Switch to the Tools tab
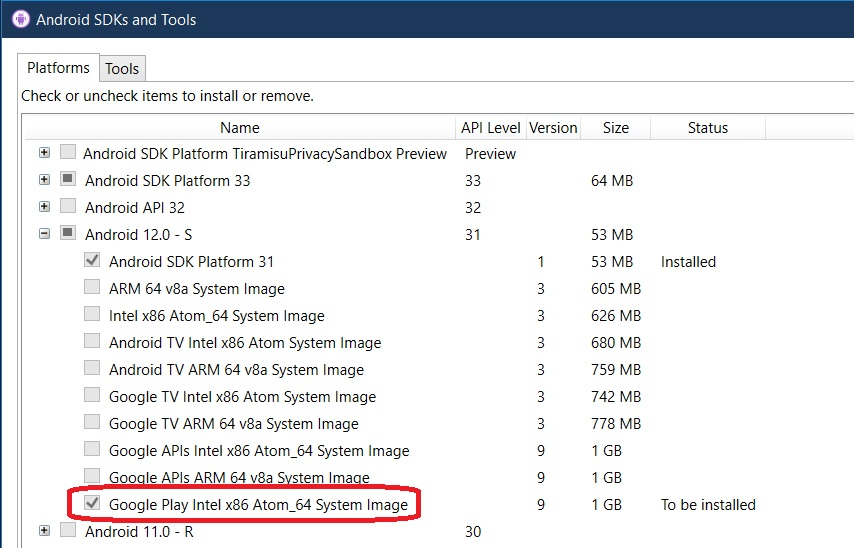This screenshot has width=854, height=548. click(x=122, y=69)
